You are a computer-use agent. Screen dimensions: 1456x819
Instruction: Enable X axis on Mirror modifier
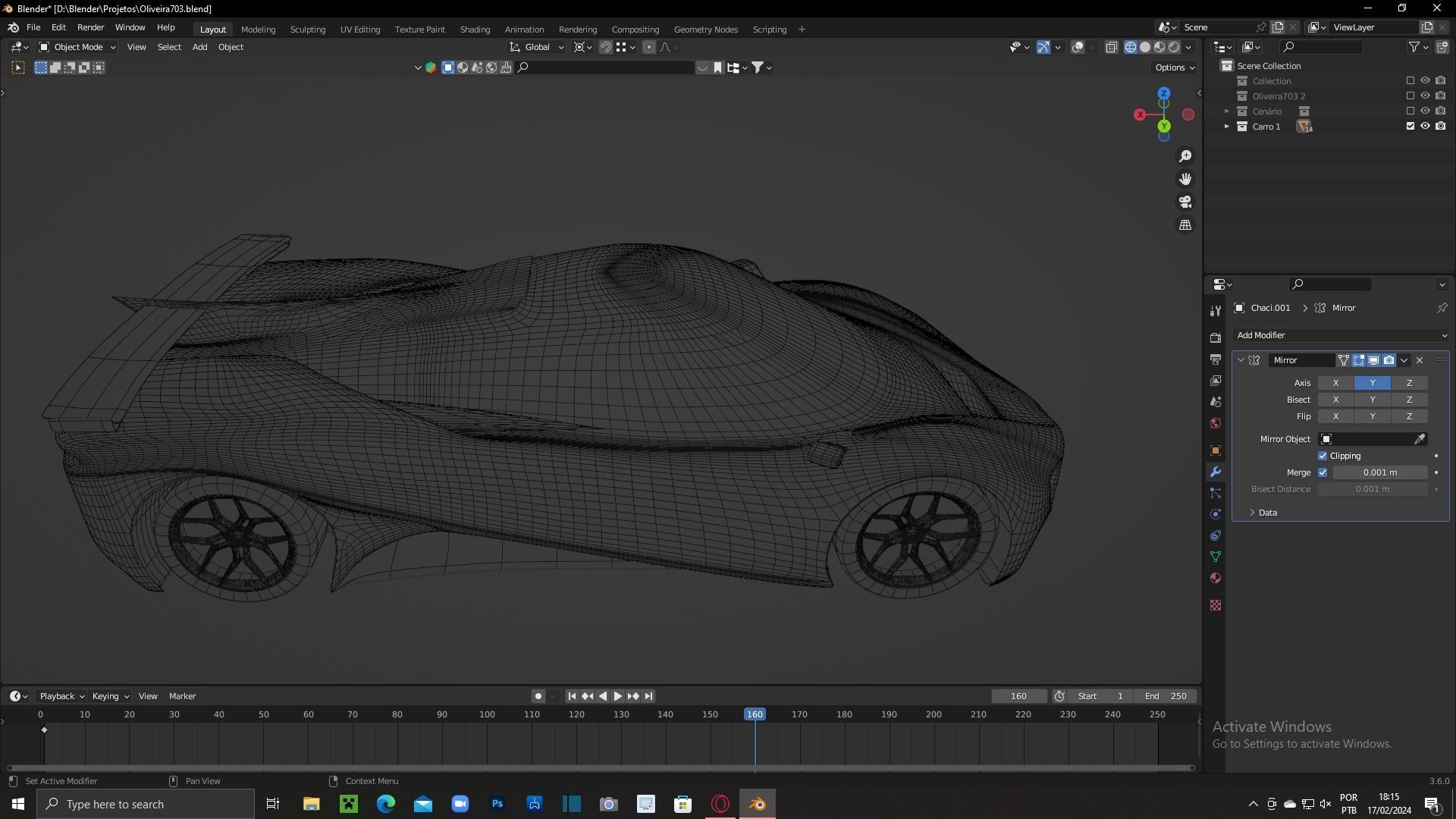click(x=1335, y=383)
